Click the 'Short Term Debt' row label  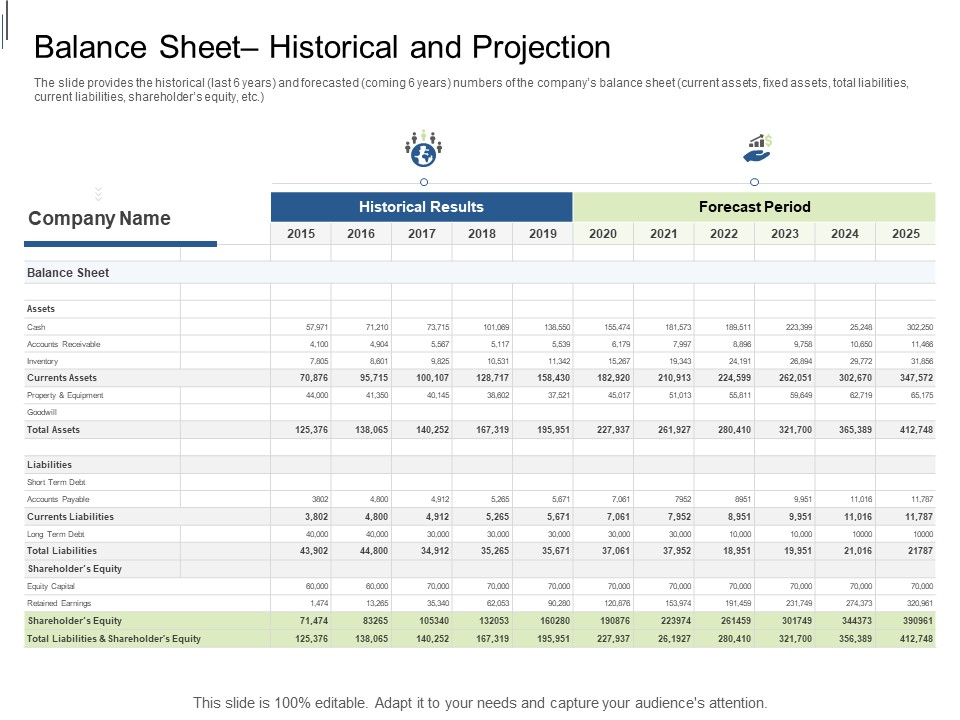[x=56, y=482]
